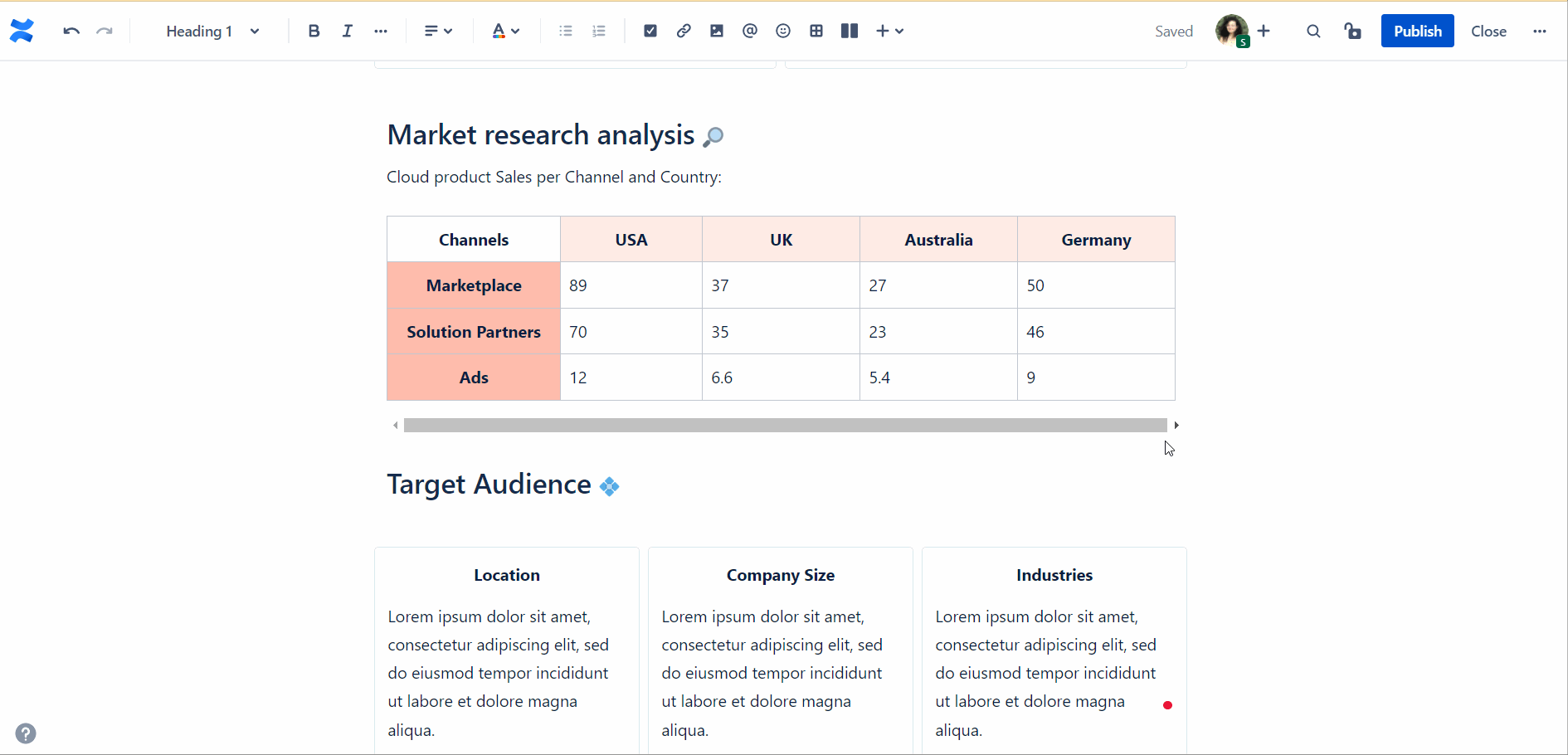The width and height of the screenshot is (1568, 755).
Task: Expand the insert plus dropdown
Action: [x=889, y=32]
